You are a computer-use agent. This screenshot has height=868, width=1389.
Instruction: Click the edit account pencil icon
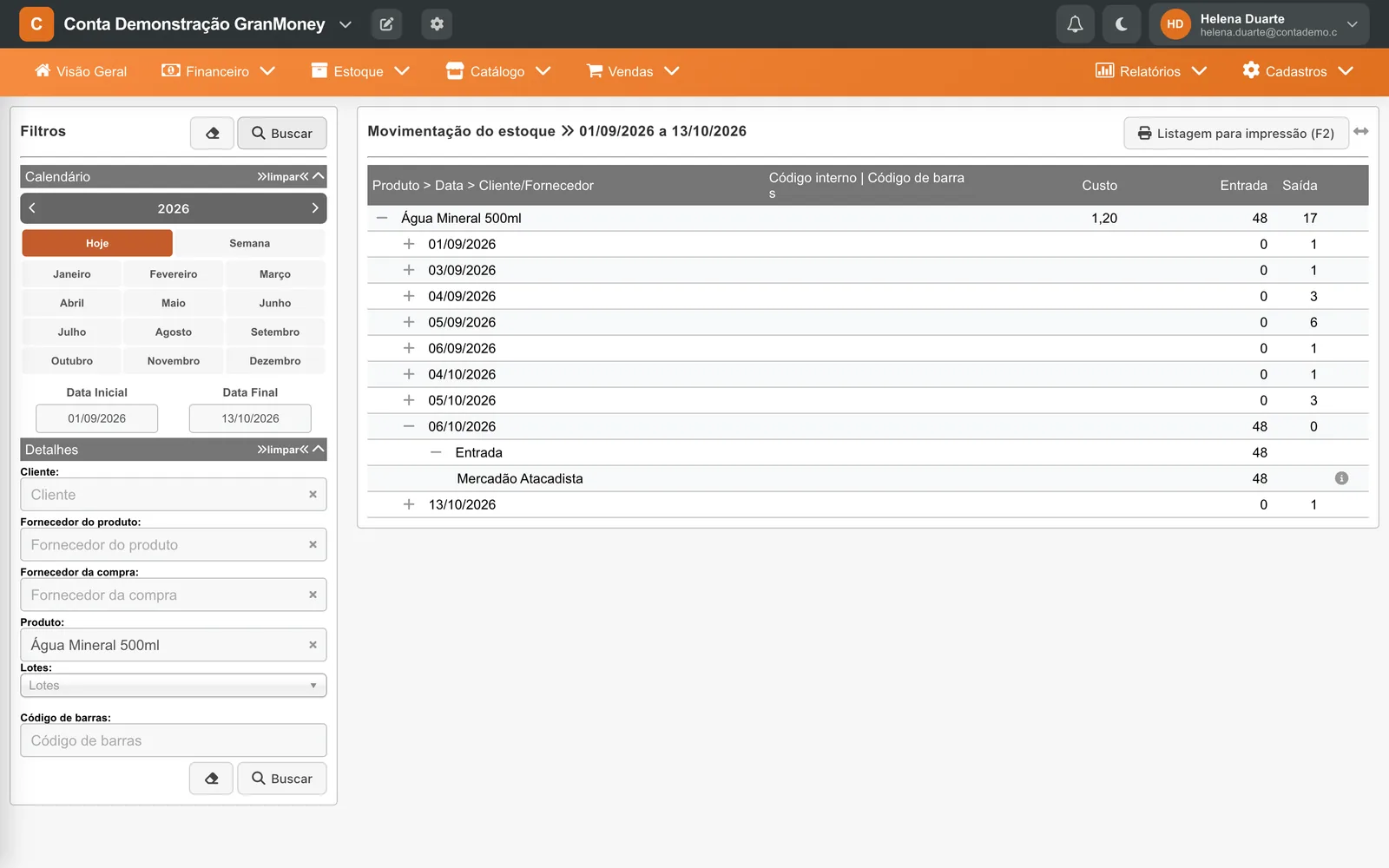(386, 24)
